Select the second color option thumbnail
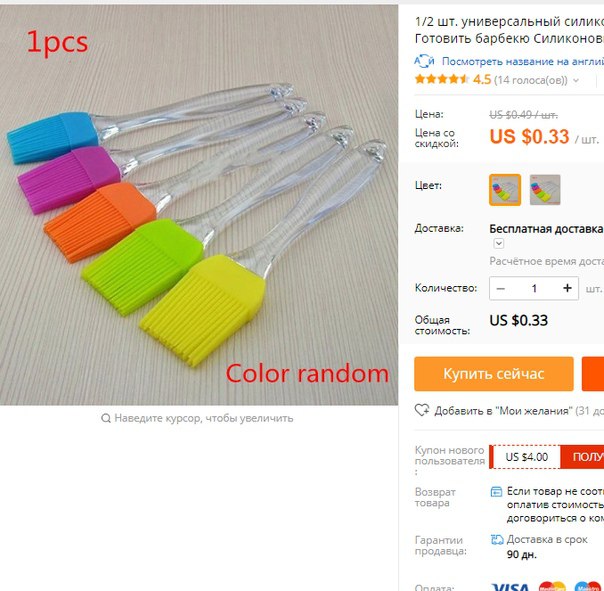 click(x=545, y=190)
